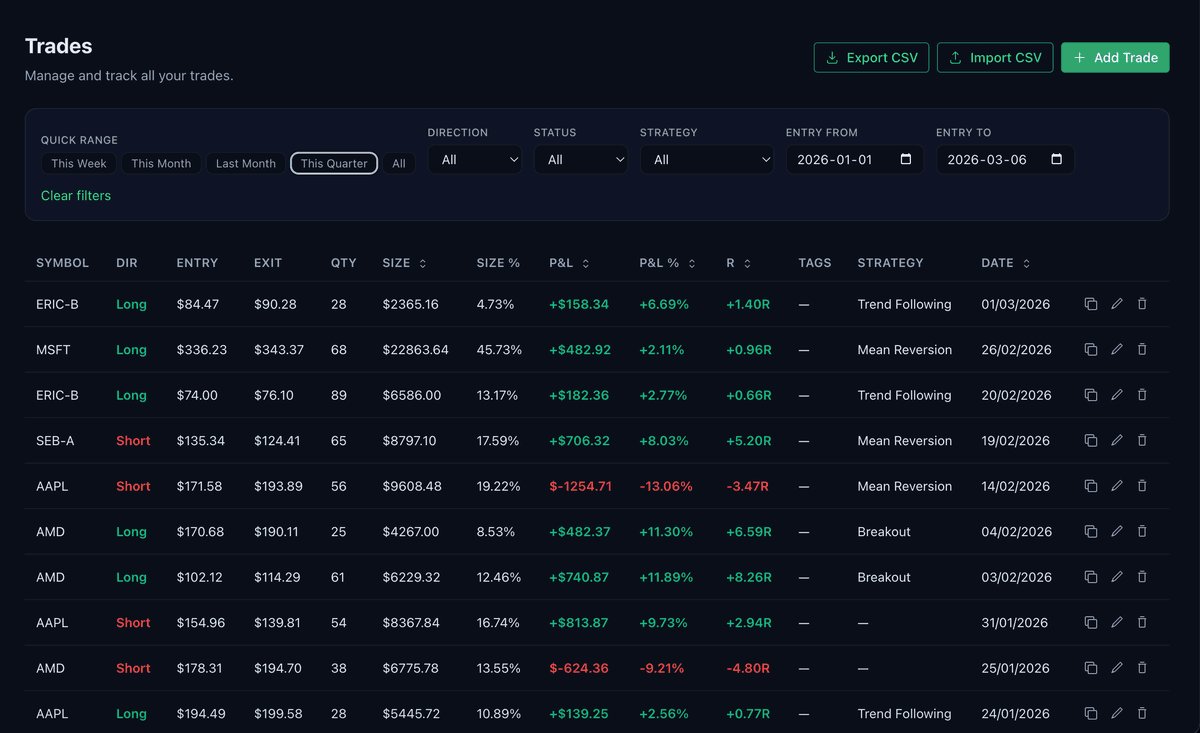Delete the SEB-A short trade
The width and height of the screenshot is (1200, 733).
1141,440
